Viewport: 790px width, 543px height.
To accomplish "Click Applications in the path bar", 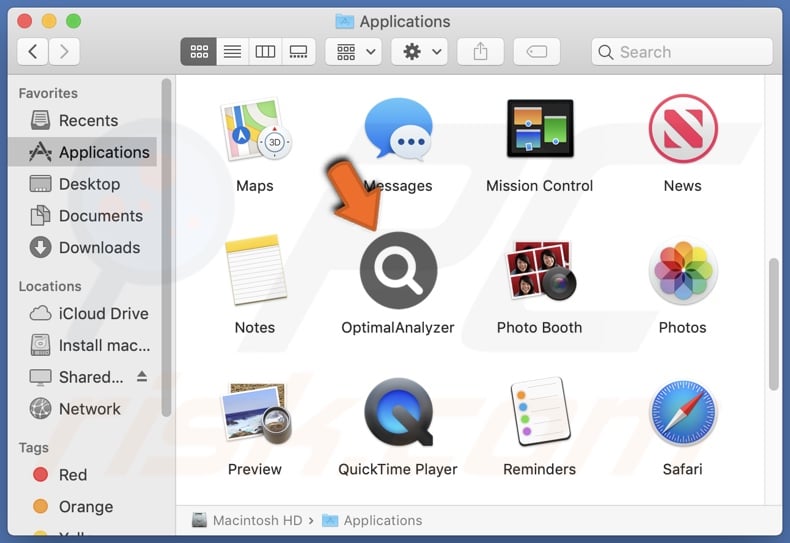I will click(x=372, y=520).
